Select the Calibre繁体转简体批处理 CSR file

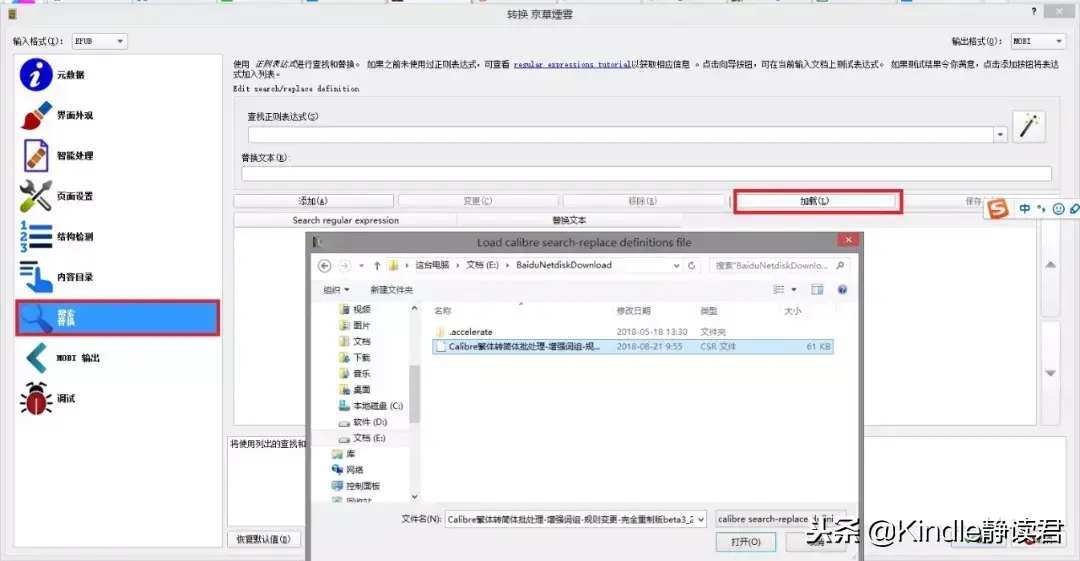632,347
